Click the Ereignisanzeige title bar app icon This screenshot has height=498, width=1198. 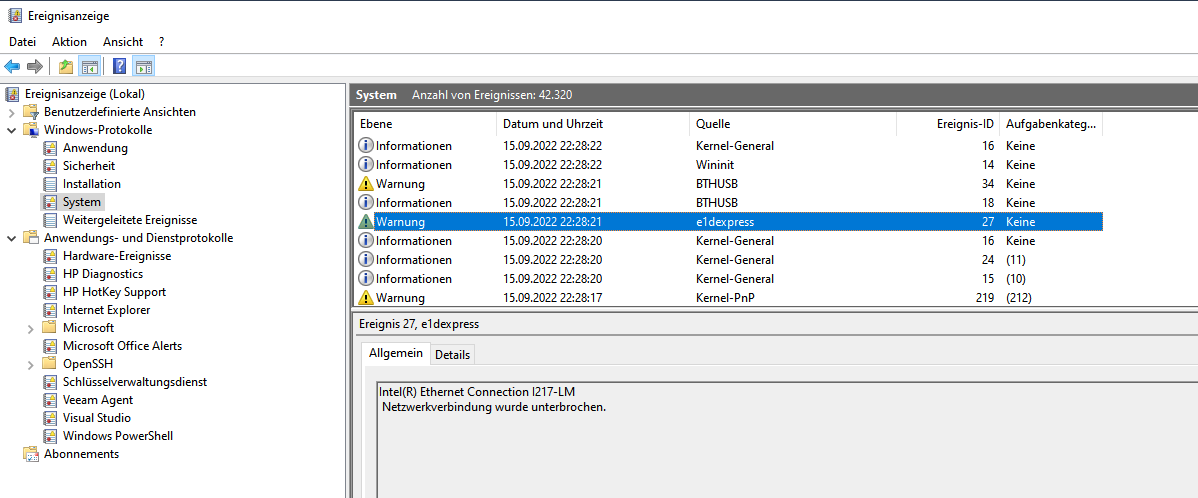pos(13,15)
